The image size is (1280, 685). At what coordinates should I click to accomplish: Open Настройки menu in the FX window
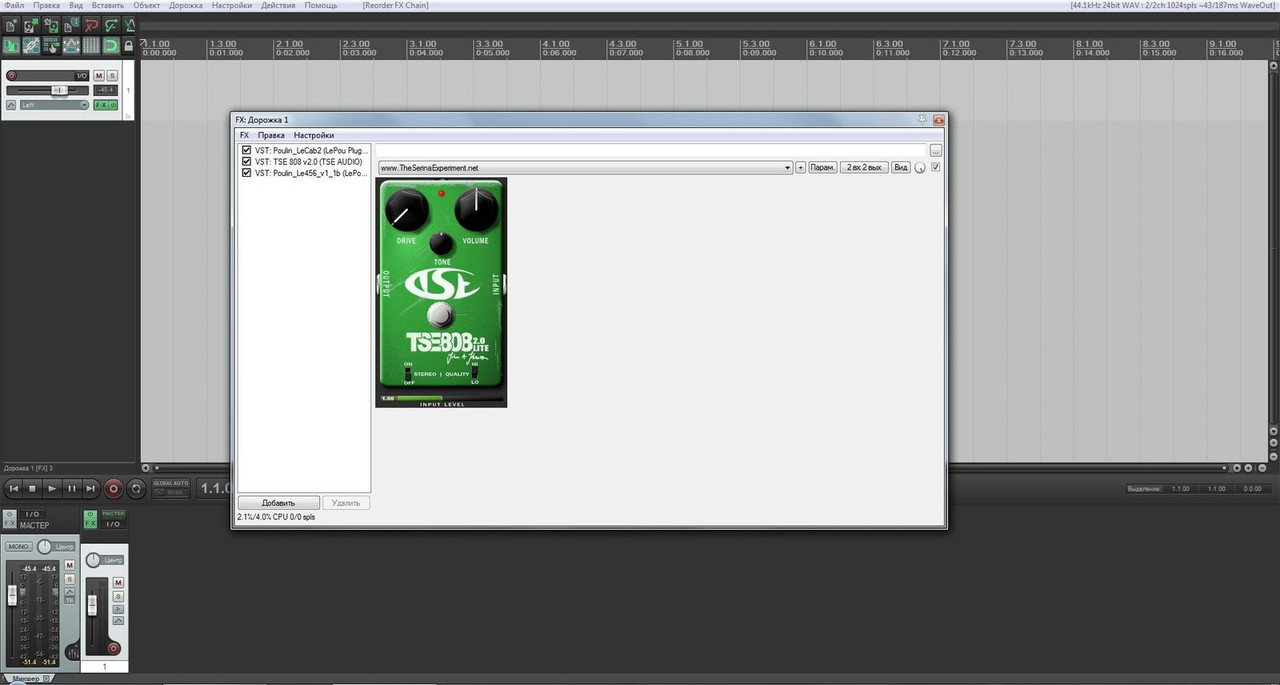click(x=314, y=135)
